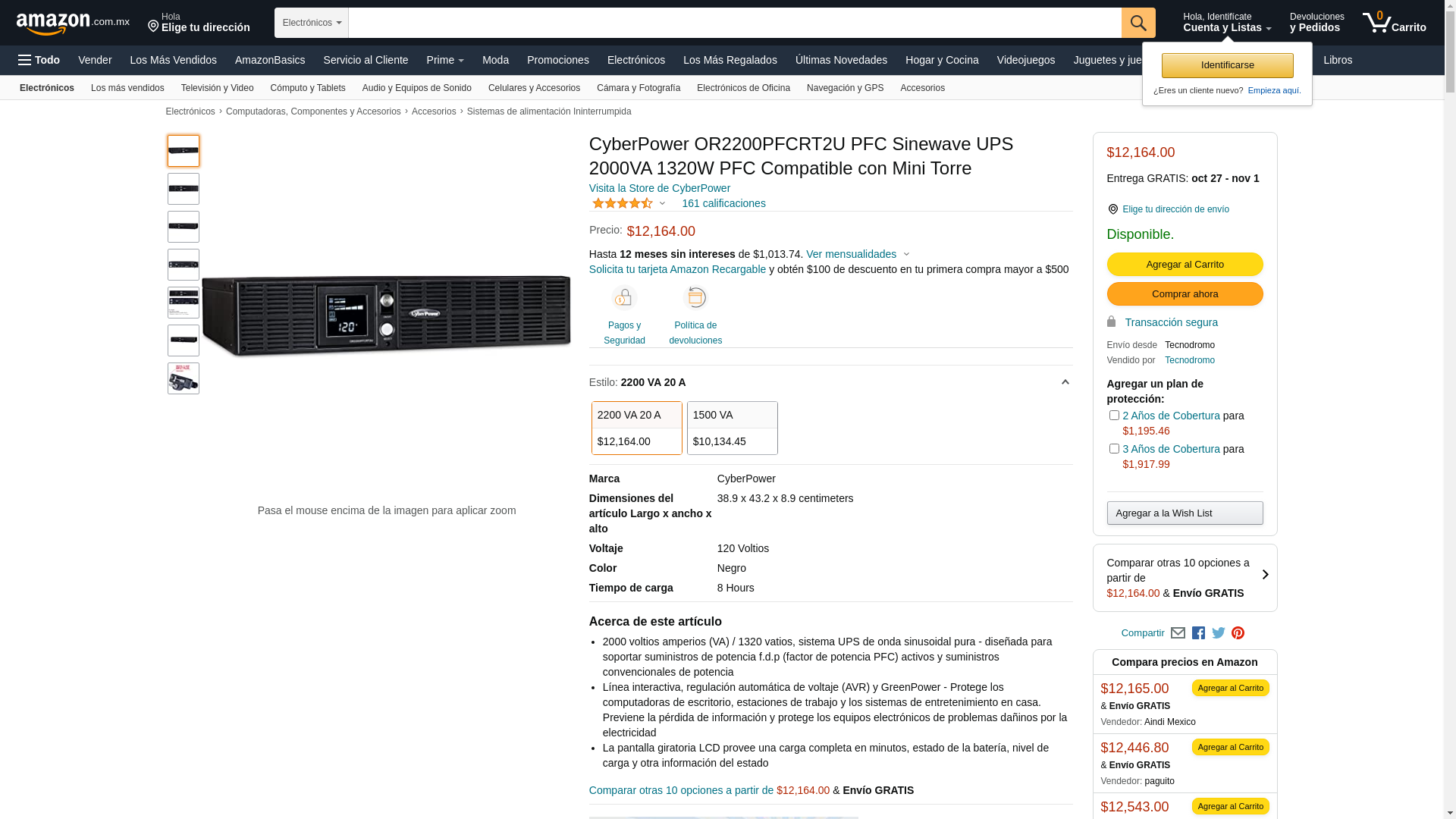Open the Electrónicos search category dropdown

click(x=312, y=23)
